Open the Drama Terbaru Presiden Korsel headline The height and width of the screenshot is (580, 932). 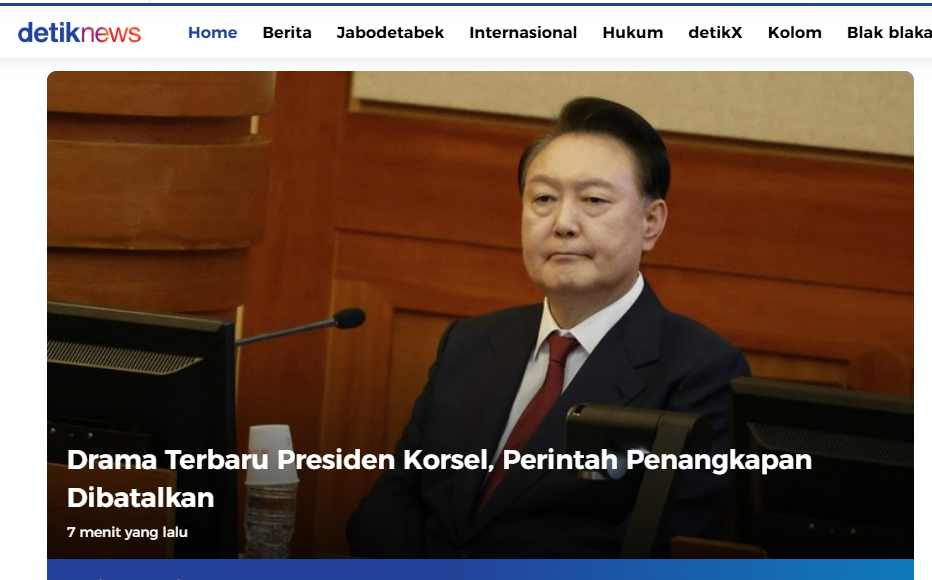click(439, 478)
